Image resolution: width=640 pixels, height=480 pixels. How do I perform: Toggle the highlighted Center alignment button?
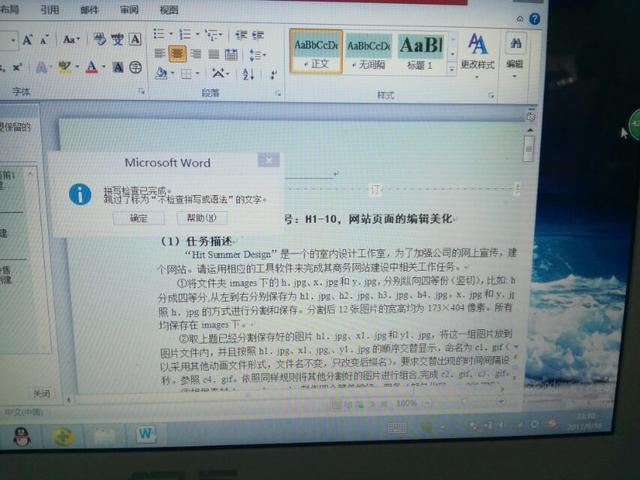click(177, 53)
